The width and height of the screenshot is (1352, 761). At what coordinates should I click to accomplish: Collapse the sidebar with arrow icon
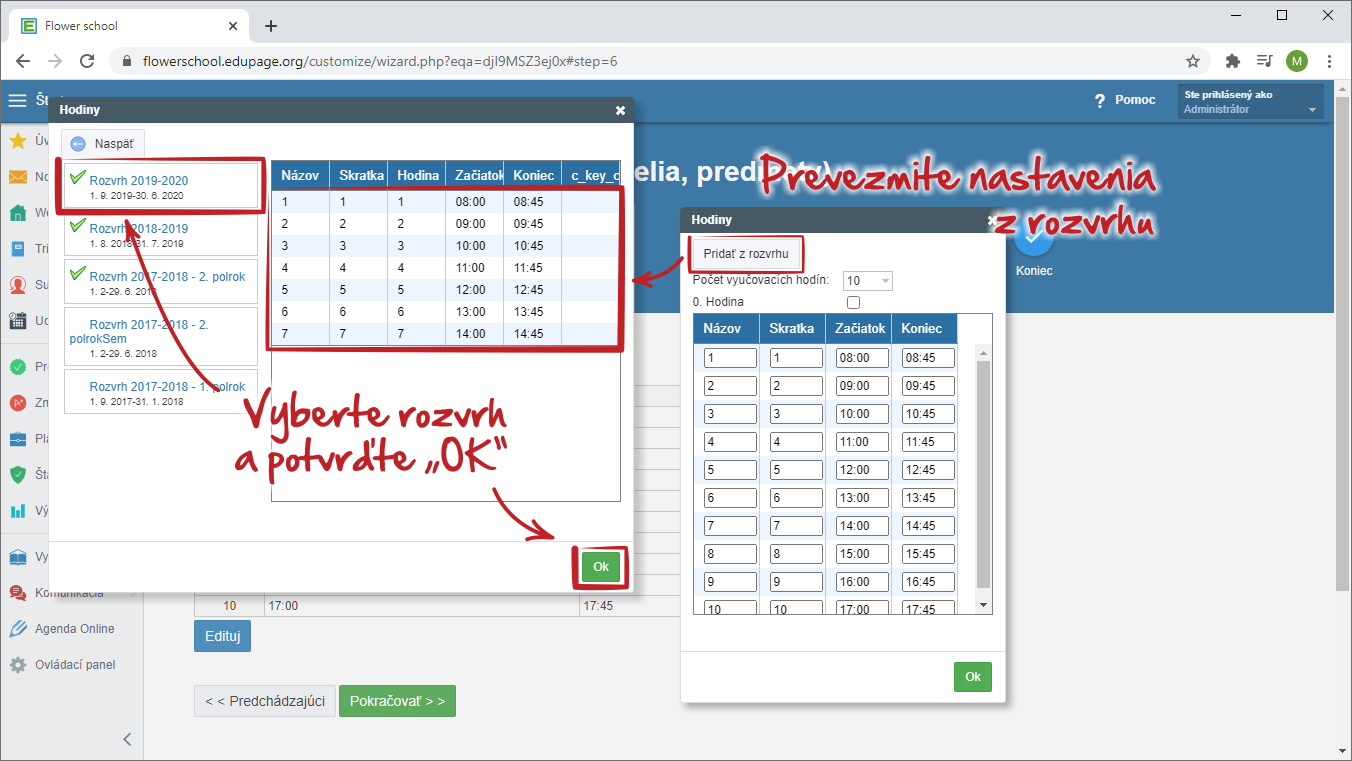[127, 739]
